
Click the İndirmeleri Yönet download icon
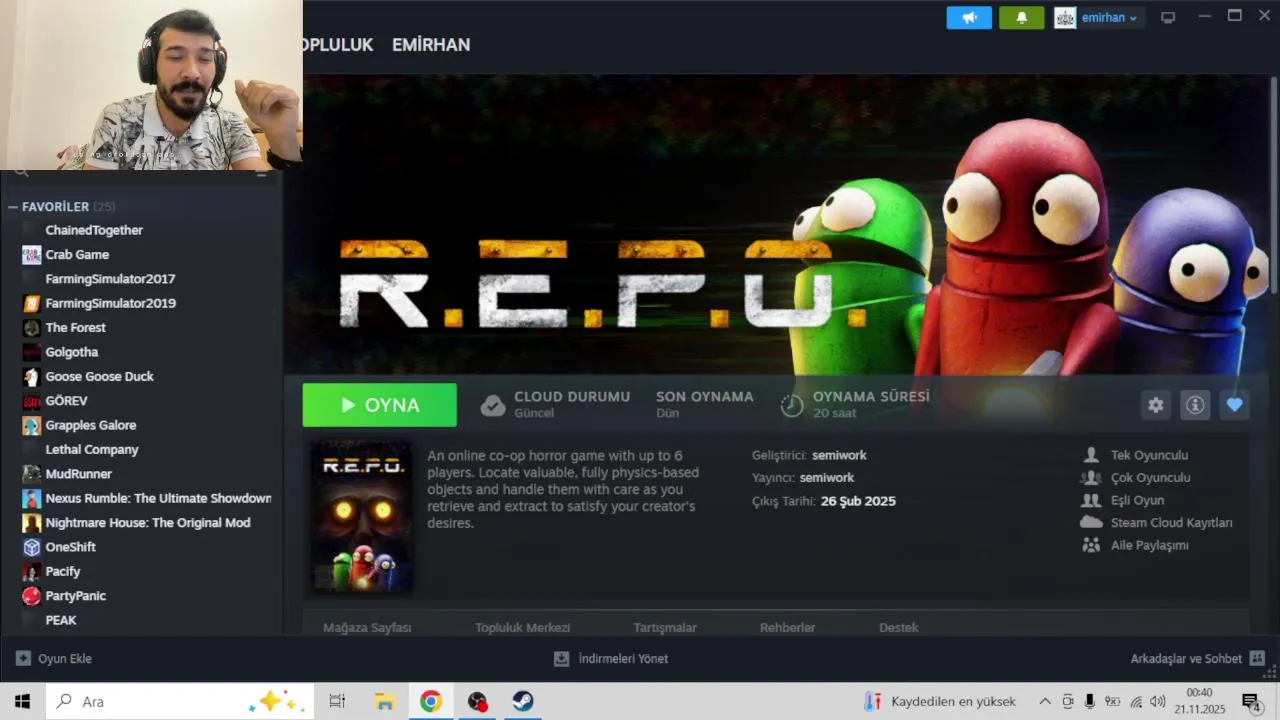pos(561,658)
